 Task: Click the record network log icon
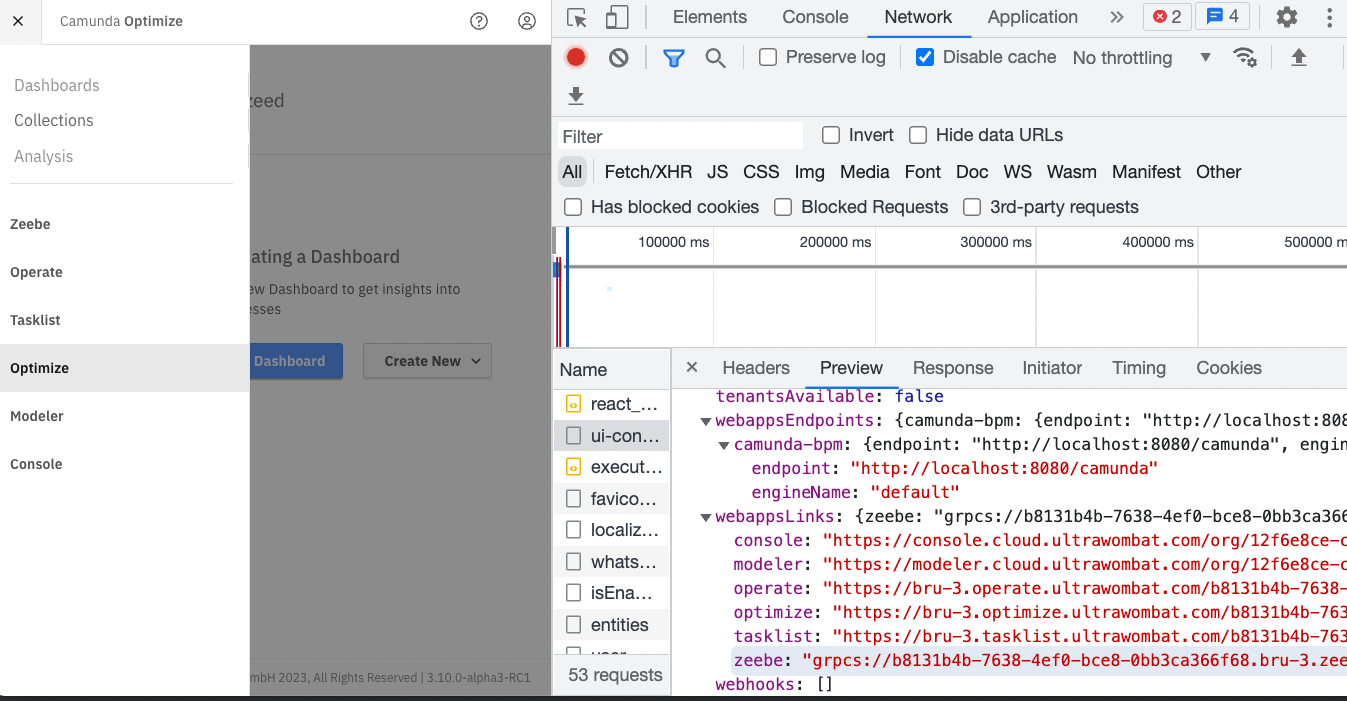tap(576, 58)
